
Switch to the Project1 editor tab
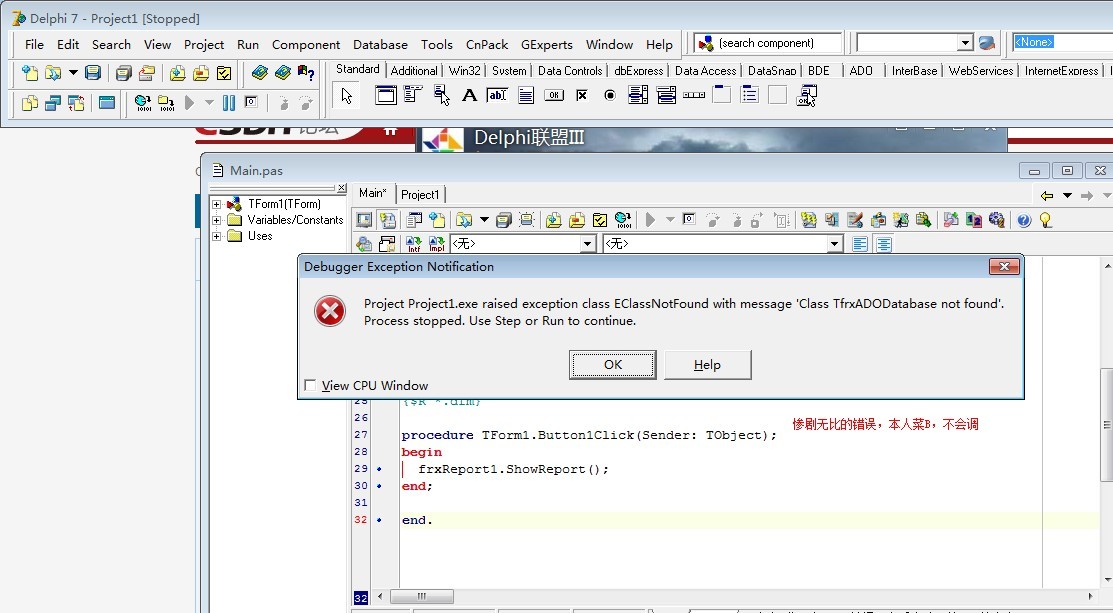[420, 194]
